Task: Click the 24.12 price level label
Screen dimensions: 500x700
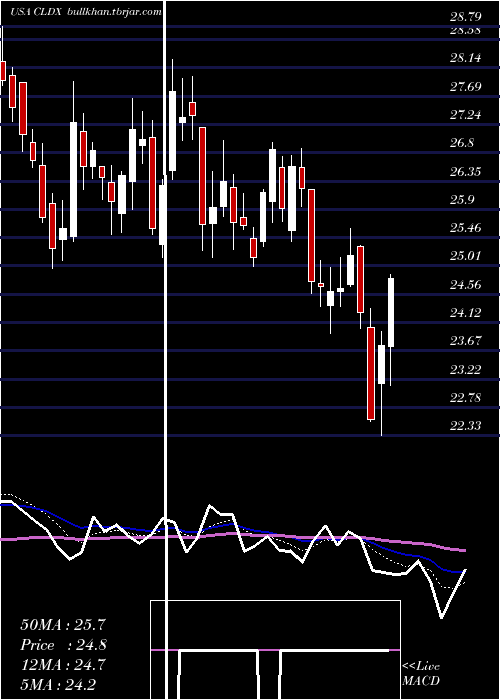Action: point(466,312)
